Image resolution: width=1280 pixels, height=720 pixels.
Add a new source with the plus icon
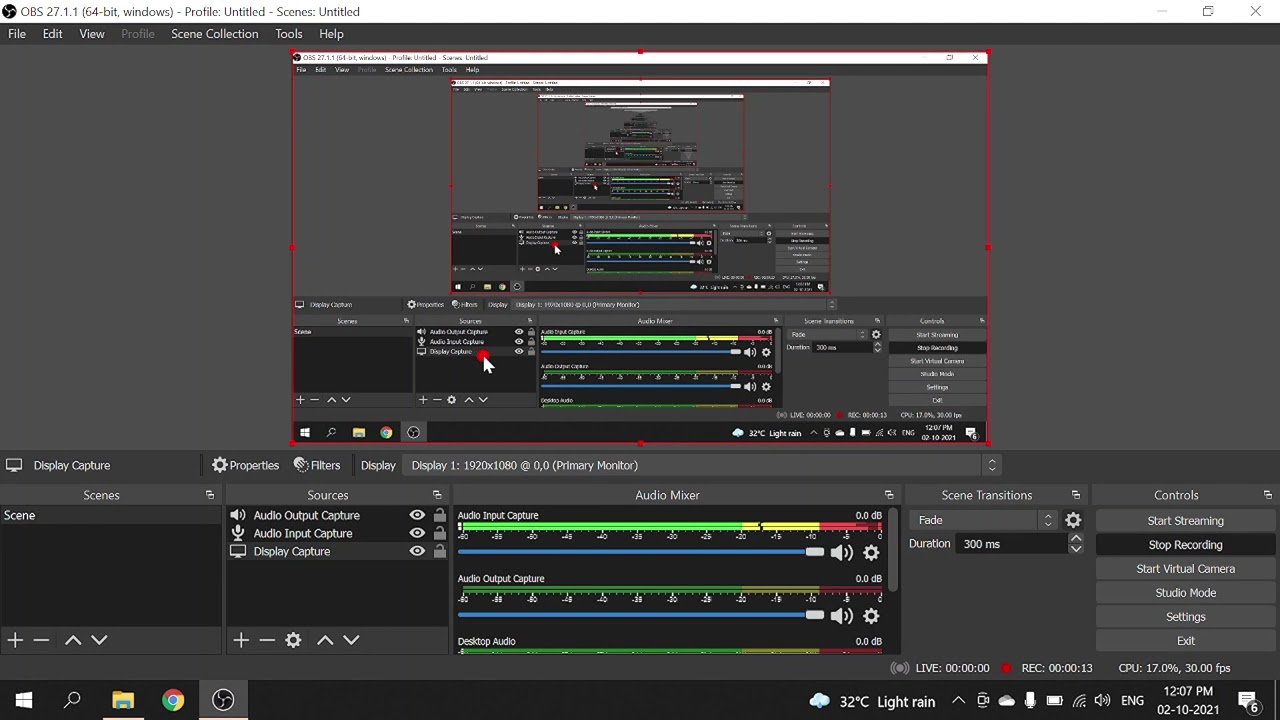coord(241,640)
